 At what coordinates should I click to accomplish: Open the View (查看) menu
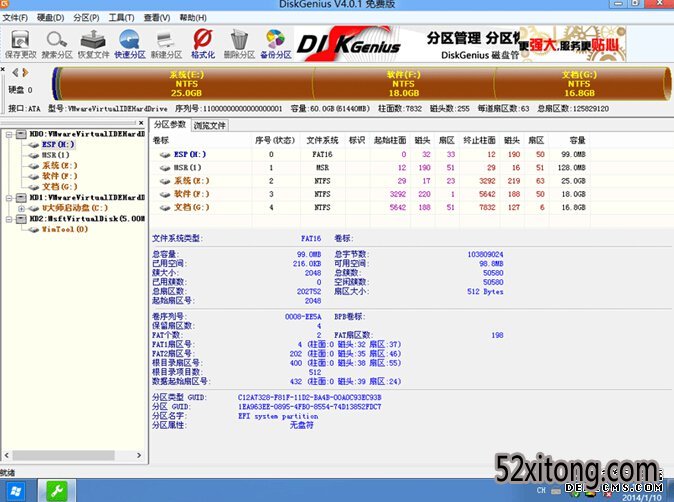coord(156,18)
